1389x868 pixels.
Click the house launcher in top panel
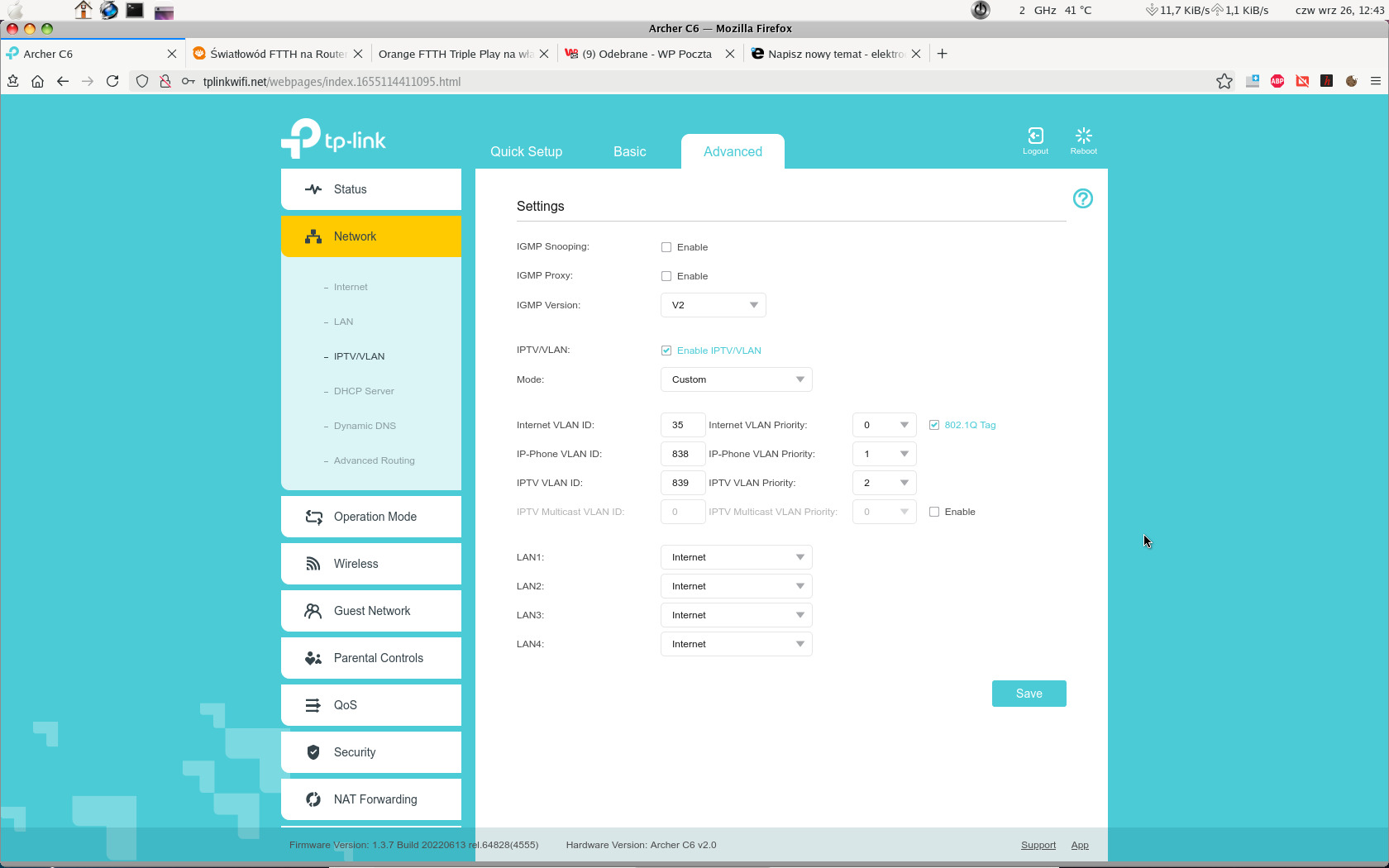pyautogui.click(x=83, y=11)
